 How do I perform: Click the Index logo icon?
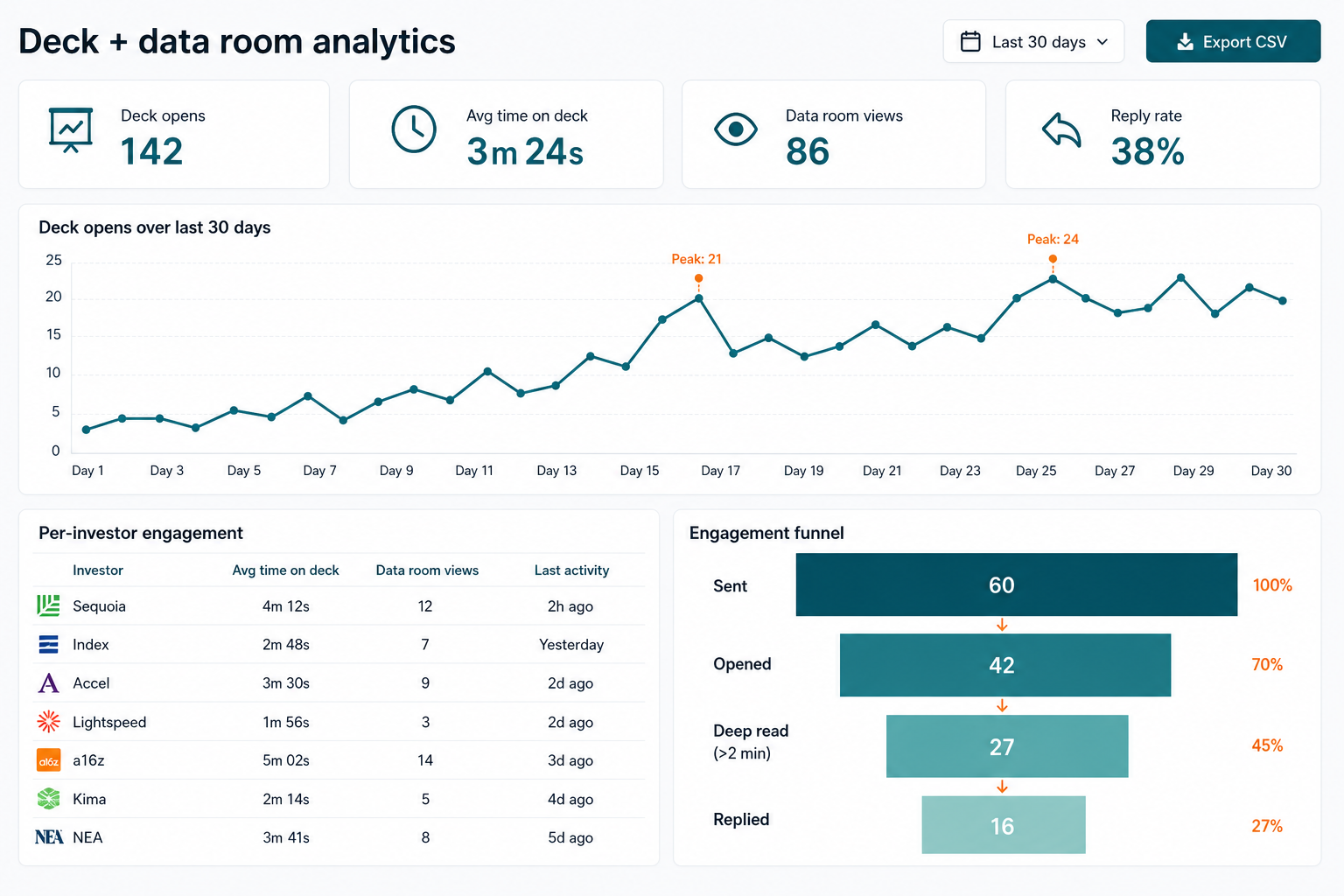tap(49, 645)
